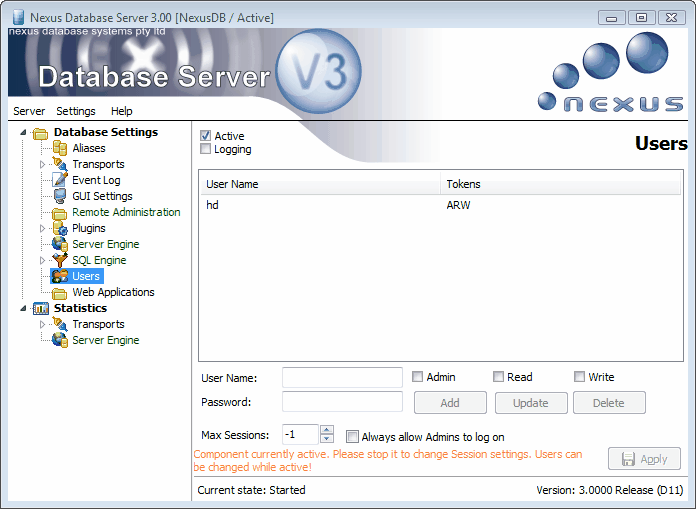Select GUI Settings tree item

[103, 196]
